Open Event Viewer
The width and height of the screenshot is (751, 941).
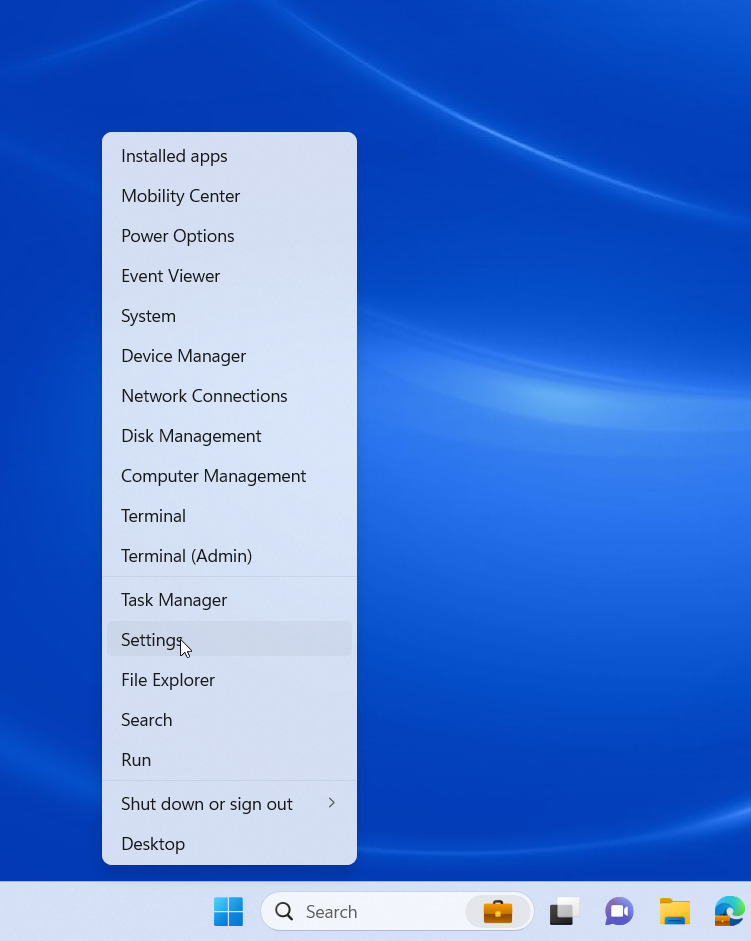[170, 276]
